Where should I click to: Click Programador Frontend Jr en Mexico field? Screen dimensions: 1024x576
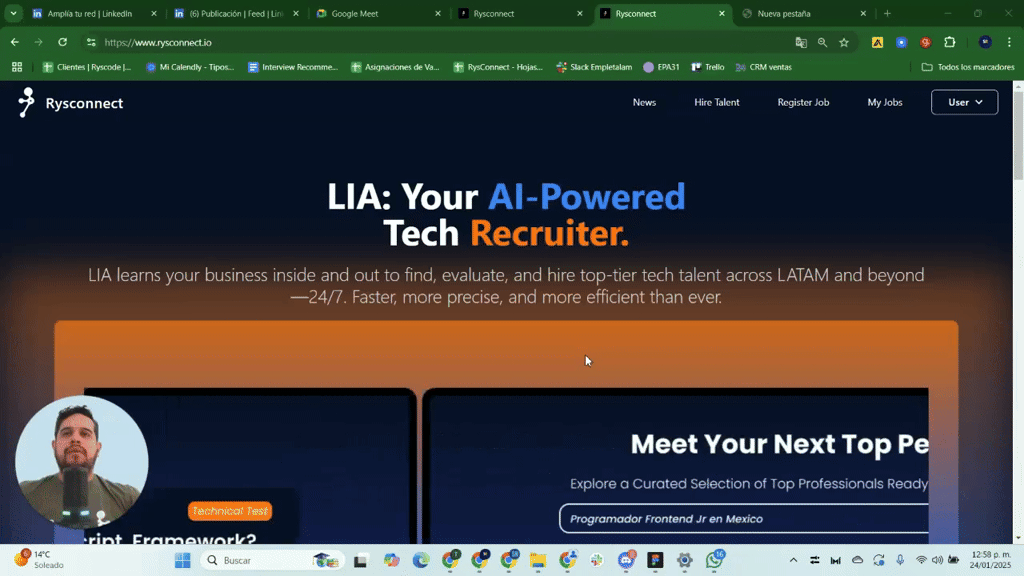[744, 519]
